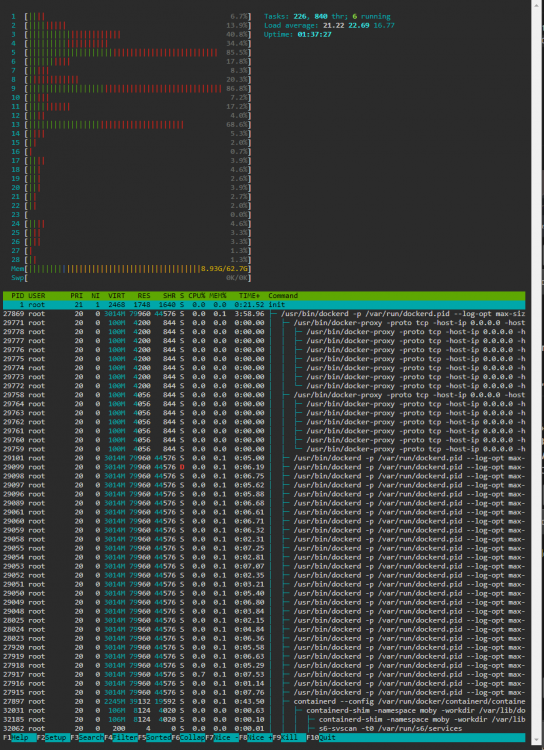Viewport: 544px width, 750px height.
Task: Sort by the TIME+ column header
Action: click(x=249, y=296)
